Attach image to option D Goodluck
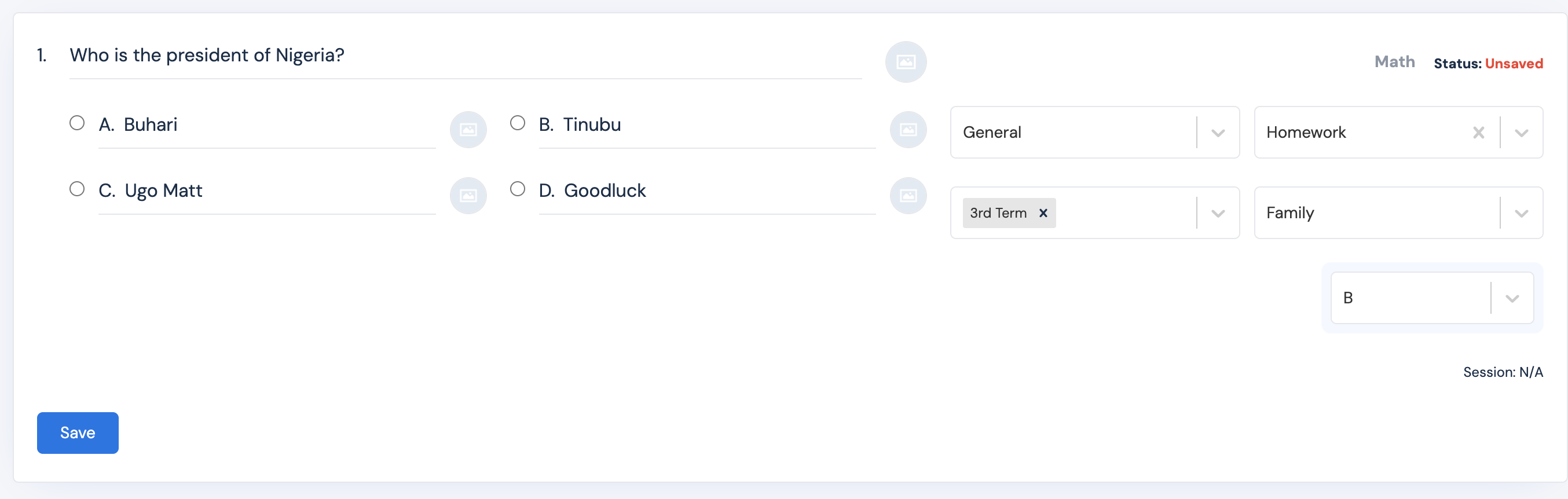1568x499 pixels. coord(908,196)
